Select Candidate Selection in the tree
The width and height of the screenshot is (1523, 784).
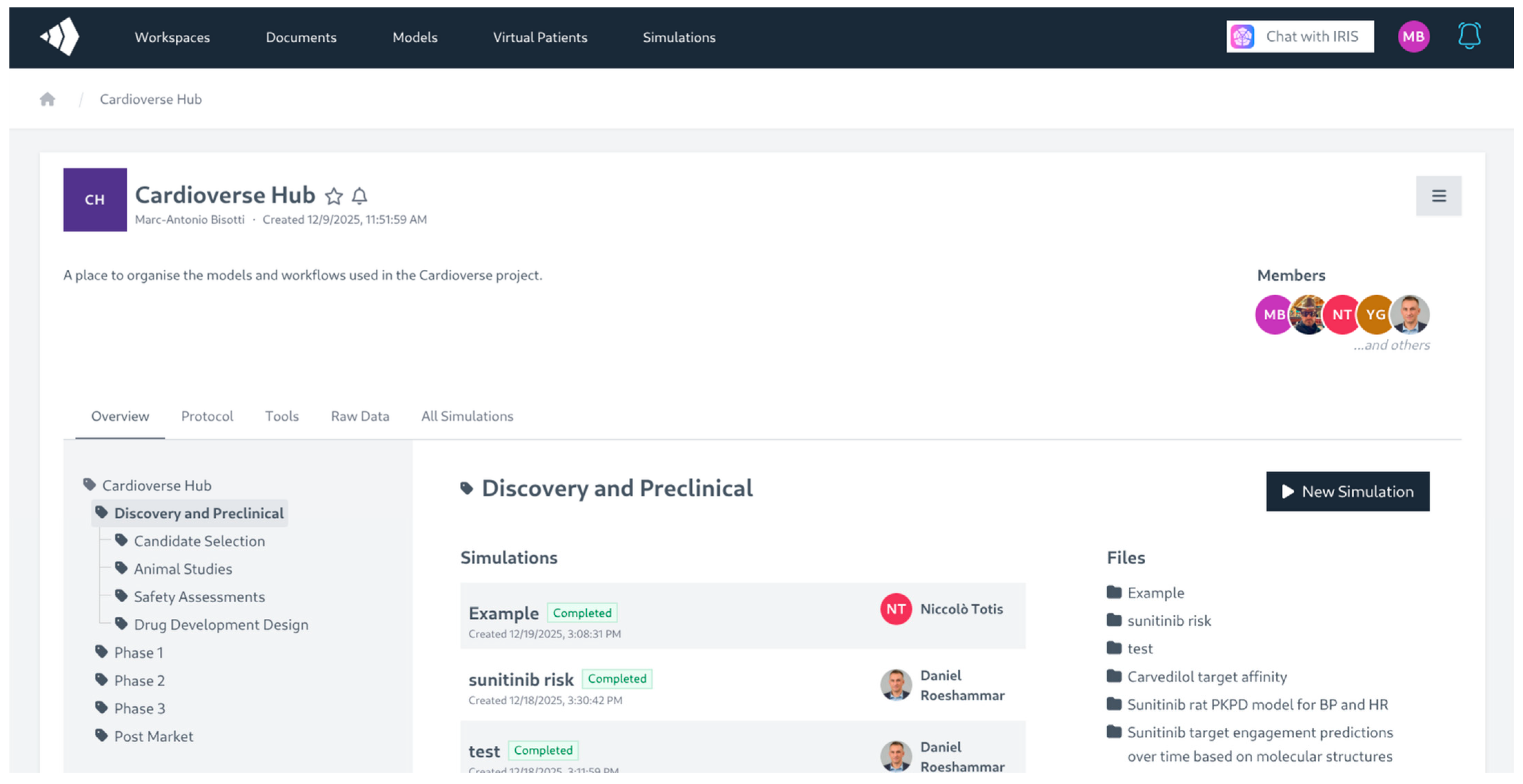[x=190, y=541]
